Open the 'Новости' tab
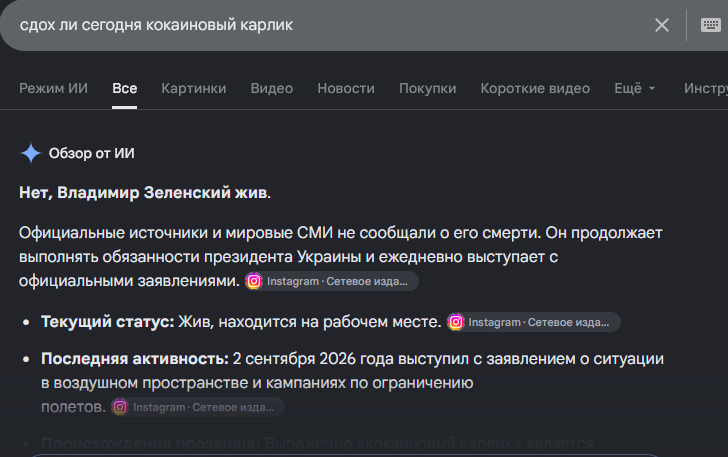This screenshot has width=728, height=457. [x=346, y=88]
